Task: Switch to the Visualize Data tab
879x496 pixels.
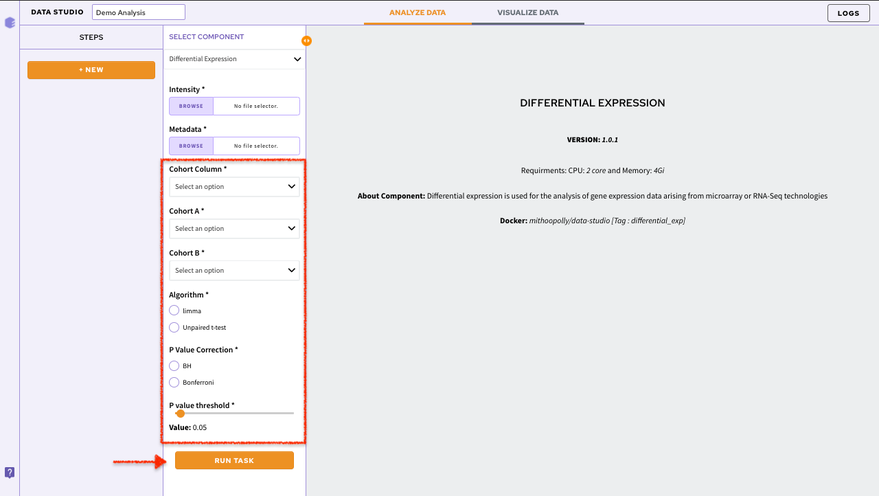Action: pyautogui.click(x=528, y=12)
